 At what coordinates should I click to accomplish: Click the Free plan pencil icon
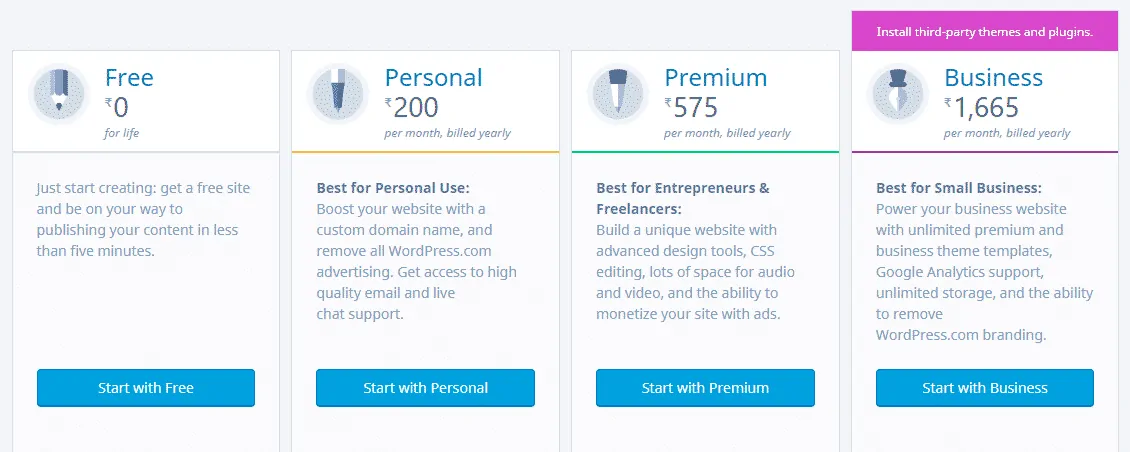click(x=60, y=94)
